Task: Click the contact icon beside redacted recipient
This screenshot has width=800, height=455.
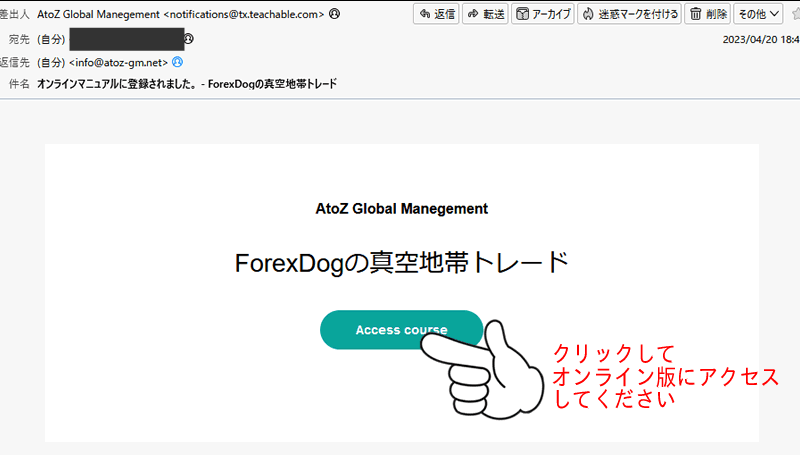Action: coord(189,39)
